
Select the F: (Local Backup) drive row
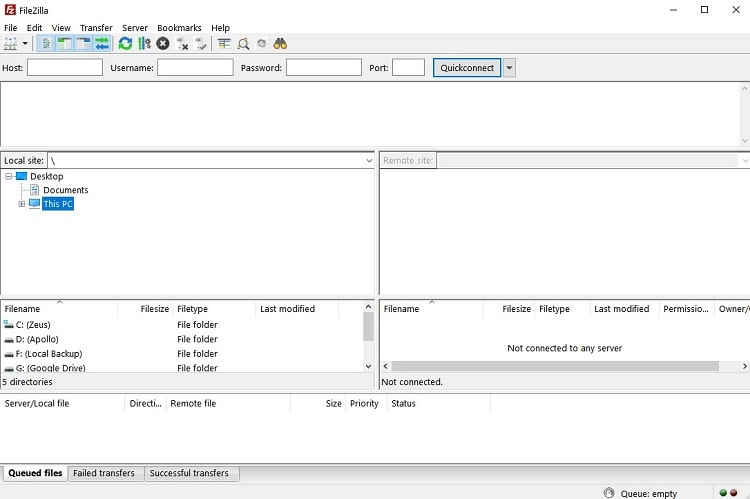pos(182,354)
